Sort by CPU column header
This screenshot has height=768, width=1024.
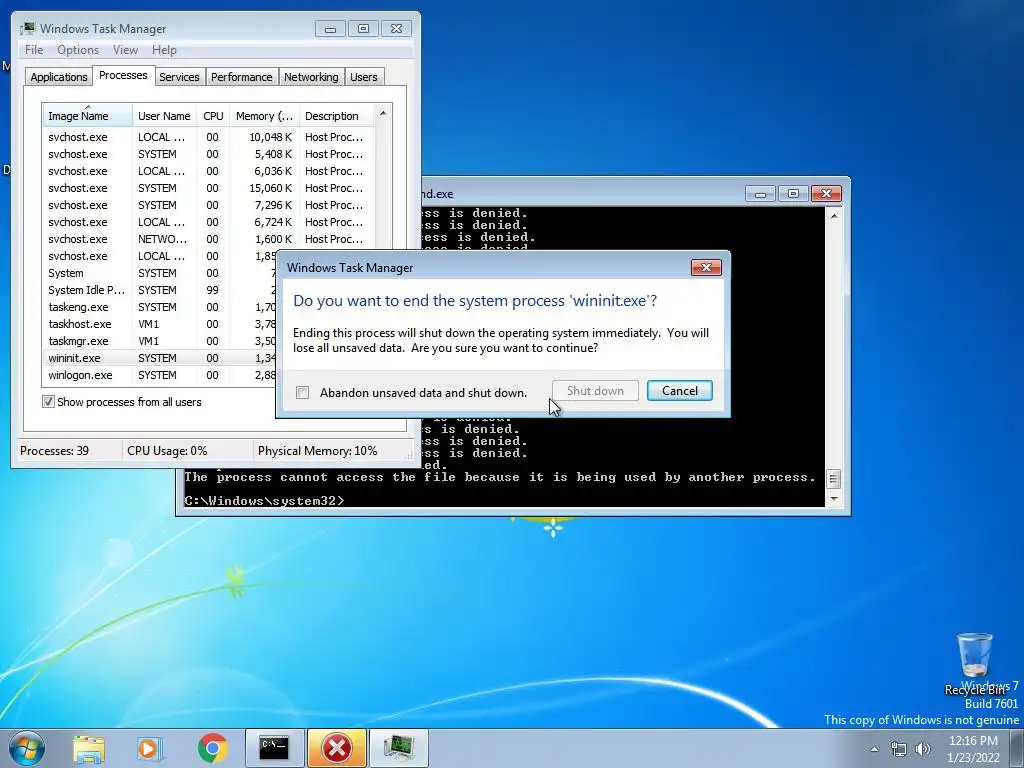click(213, 116)
